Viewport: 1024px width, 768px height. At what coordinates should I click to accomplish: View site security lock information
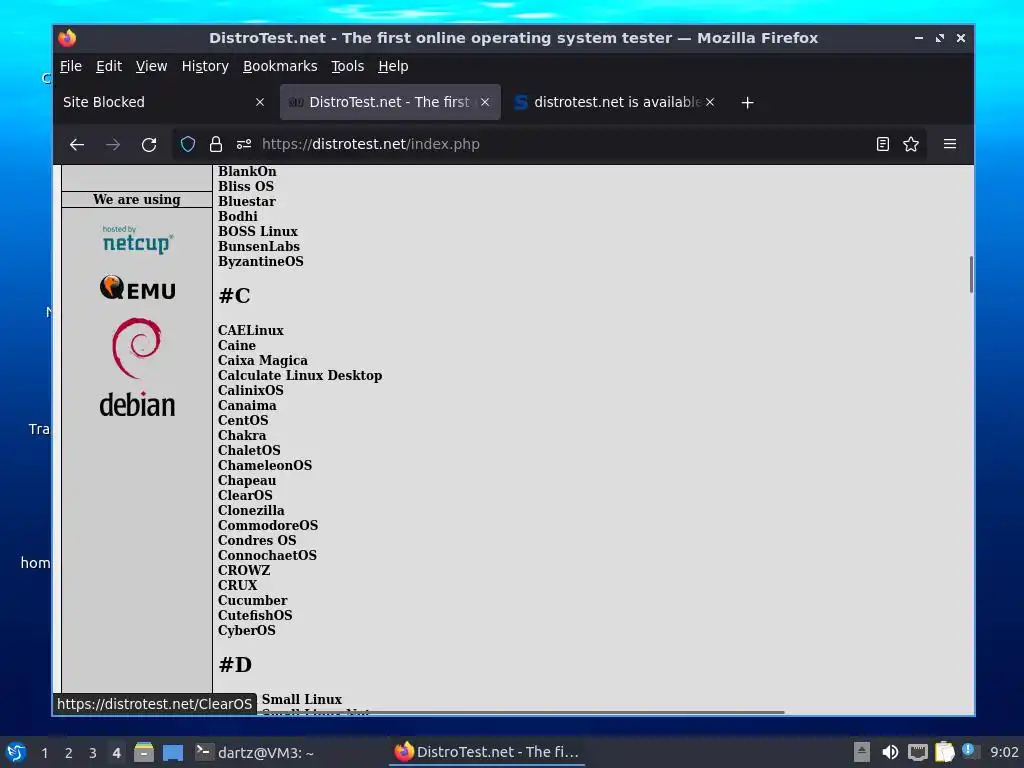[x=216, y=144]
